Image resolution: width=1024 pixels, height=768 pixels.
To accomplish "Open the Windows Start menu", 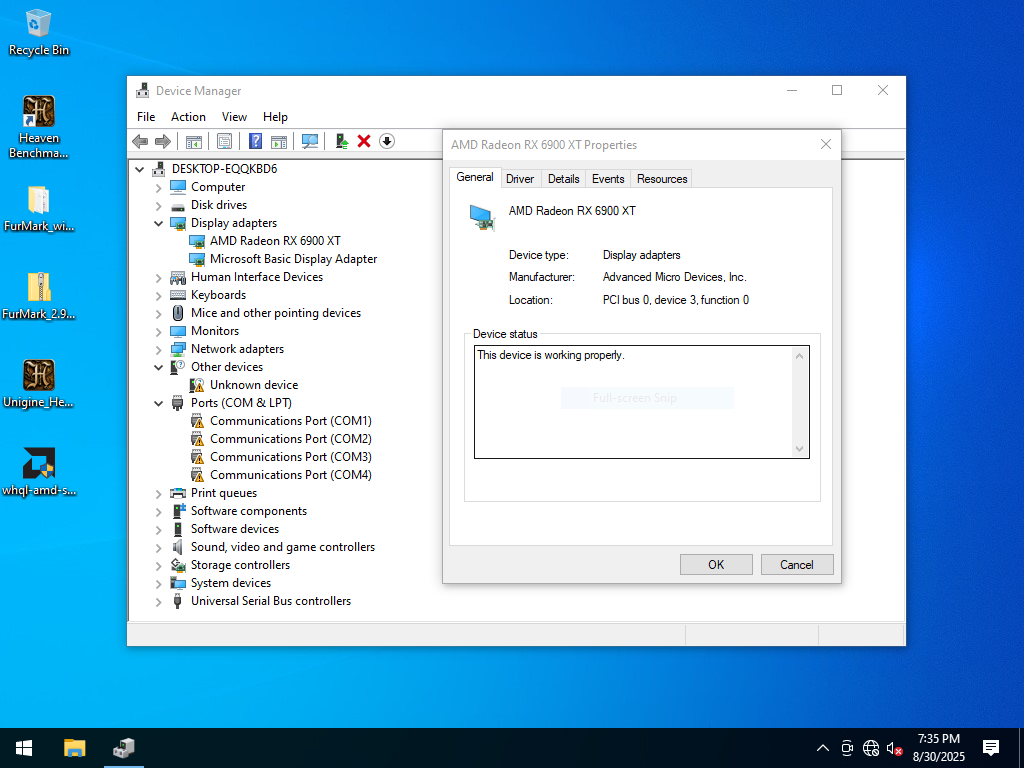I will [24, 748].
